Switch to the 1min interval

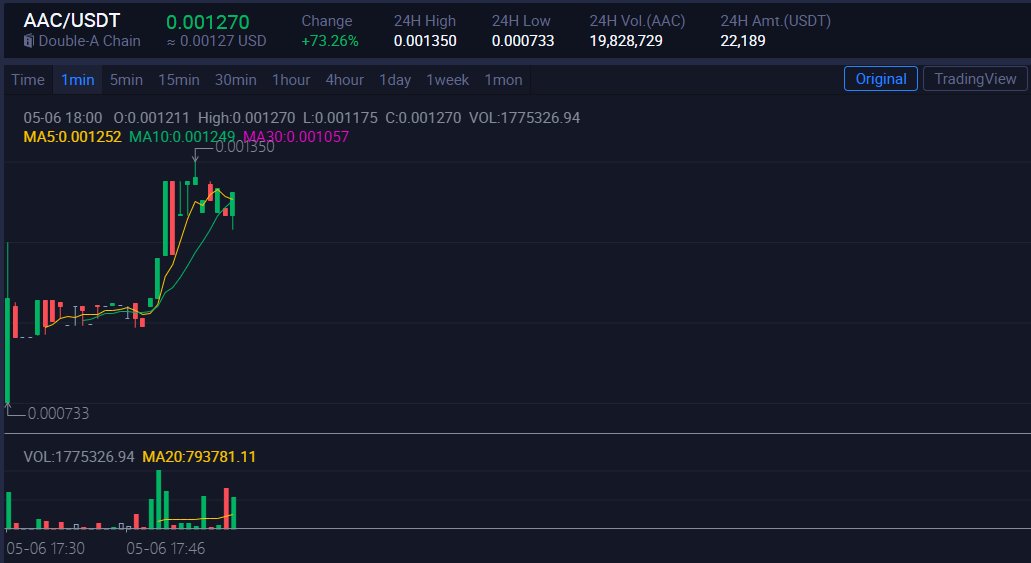click(78, 80)
